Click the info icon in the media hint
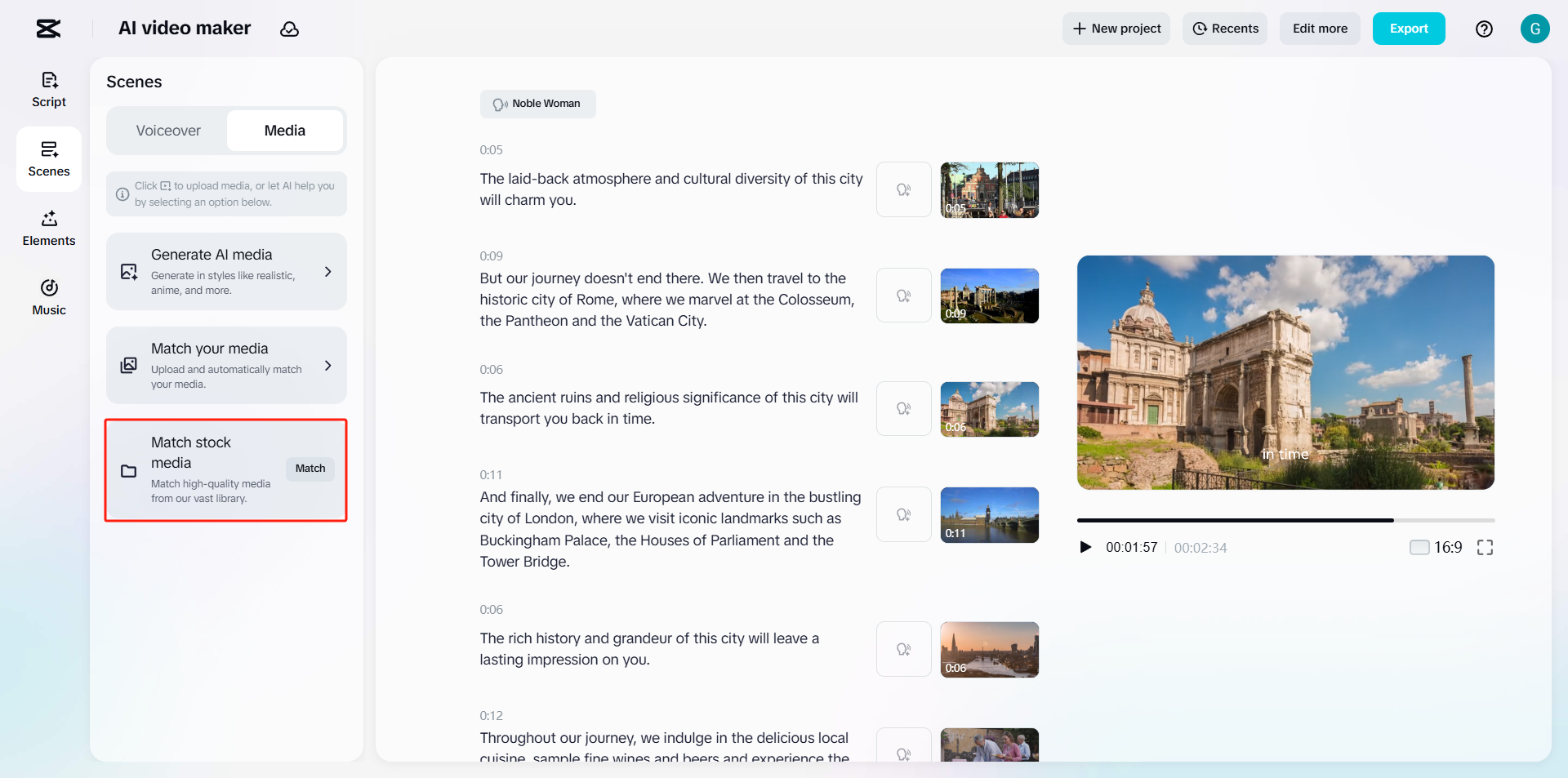The width and height of the screenshot is (1568, 778). click(122, 194)
